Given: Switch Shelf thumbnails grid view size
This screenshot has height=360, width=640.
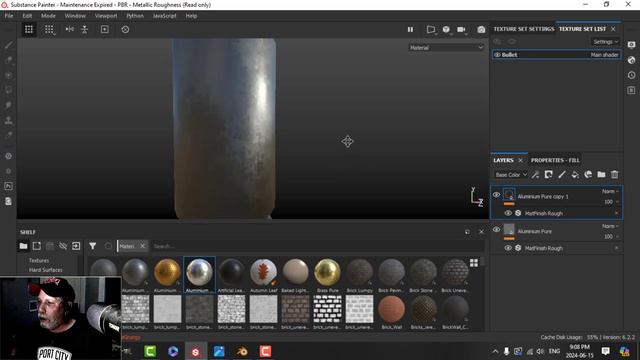Looking at the screenshot, I should coord(473,263).
